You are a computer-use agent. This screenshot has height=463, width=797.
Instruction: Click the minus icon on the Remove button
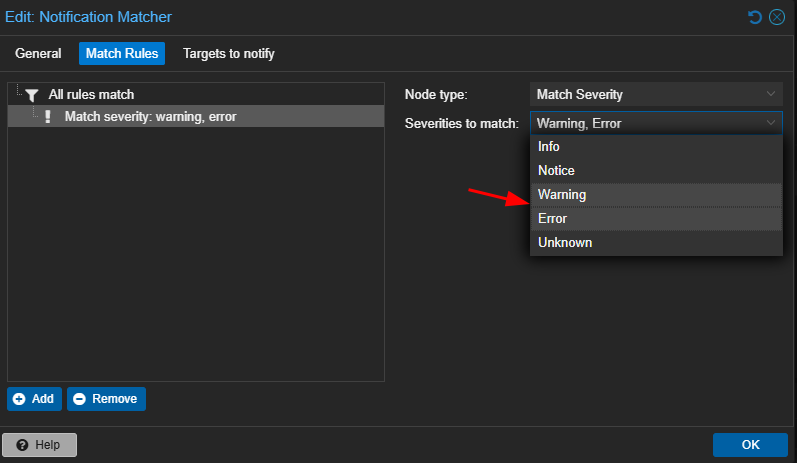click(79, 399)
